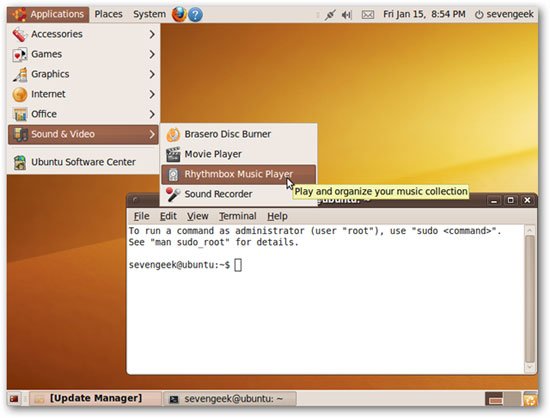The width and height of the screenshot is (550, 418).
Task: Launch Firefox from the top panel
Action: click(179, 14)
